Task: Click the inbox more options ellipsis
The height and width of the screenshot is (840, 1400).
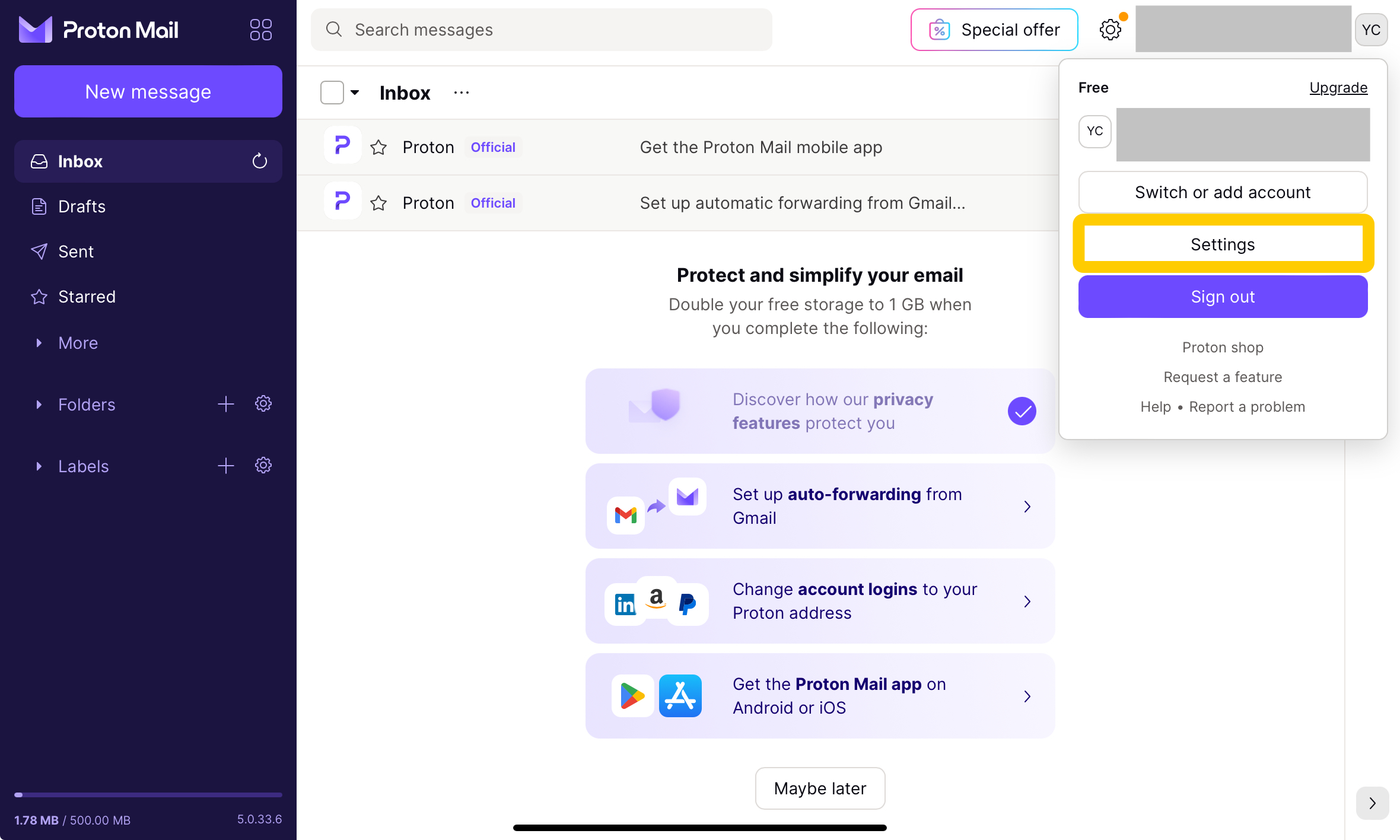Action: click(462, 93)
